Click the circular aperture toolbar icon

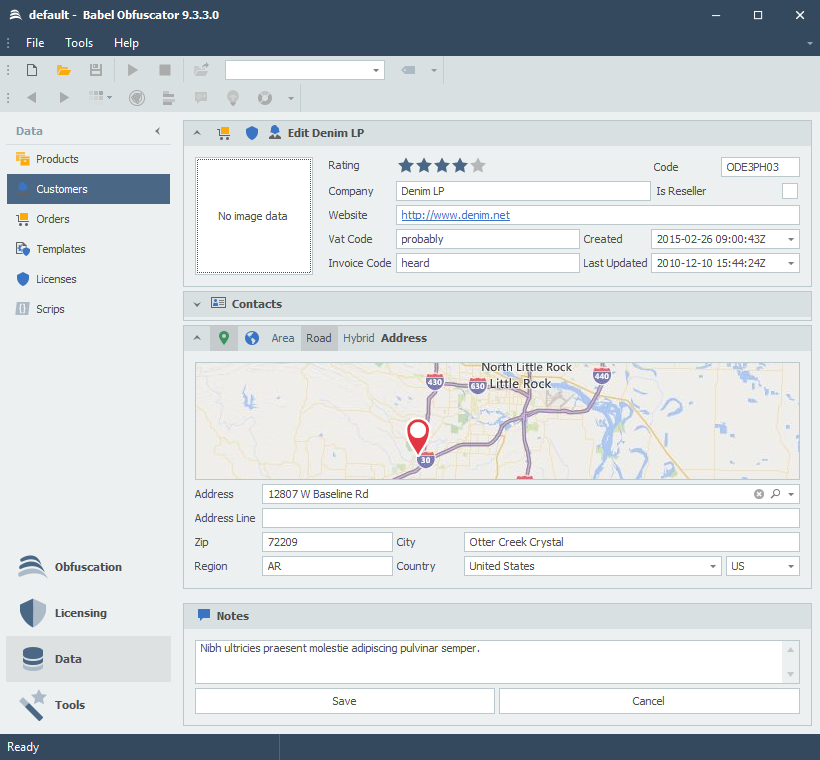tap(265, 98)
